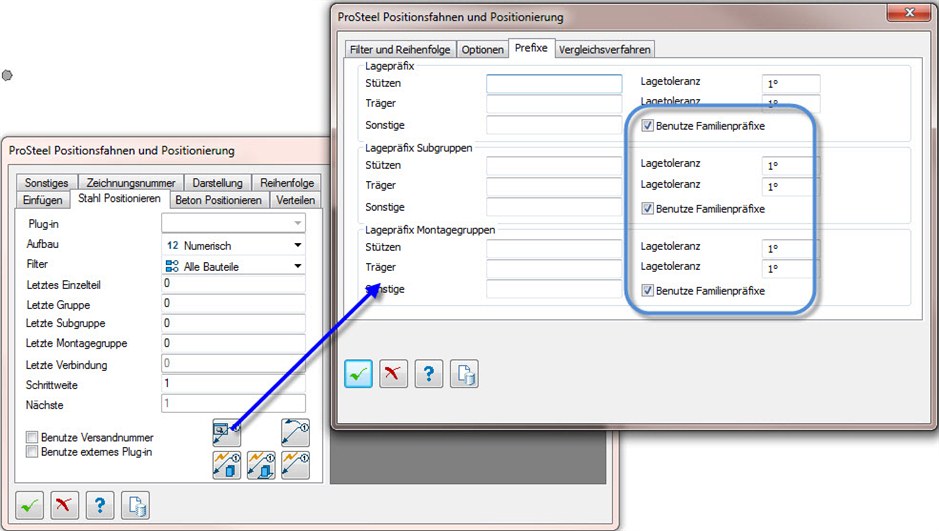The image size is (939, 531).
Task: Confirm with green checkmark in left dialog
Action: click(29, 506)
